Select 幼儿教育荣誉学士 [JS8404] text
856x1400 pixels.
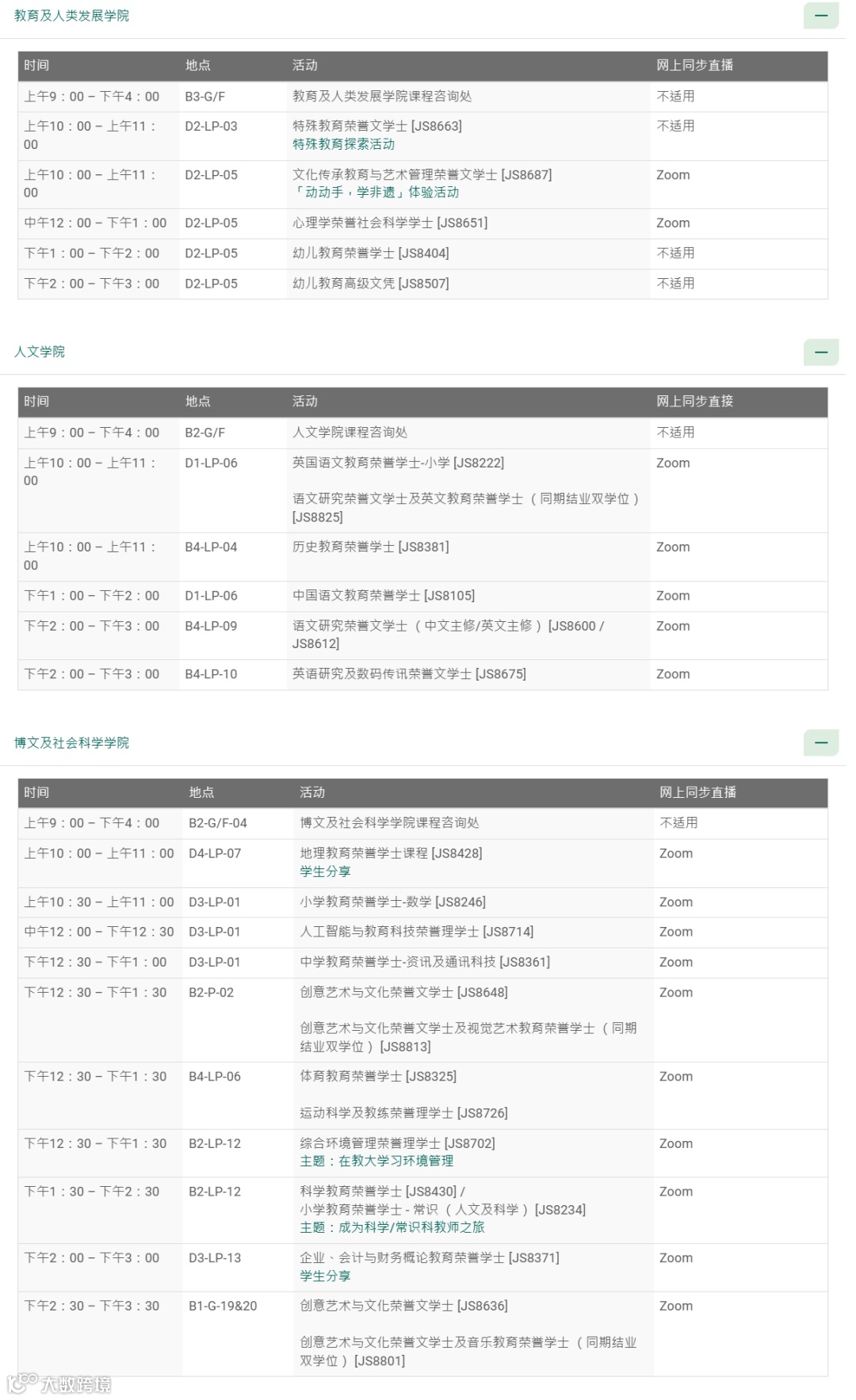coord(371,254)
